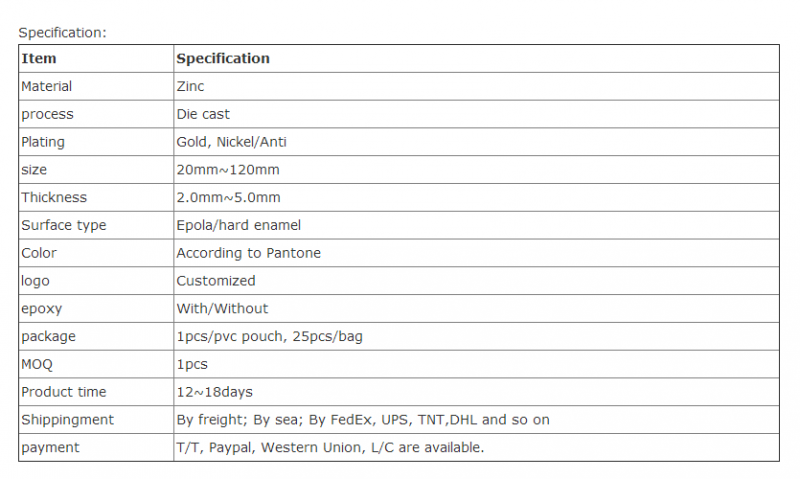This screenshot has width=800, height=479.
Task: Click the 'Specification' column header
Action: pos(223,59)
